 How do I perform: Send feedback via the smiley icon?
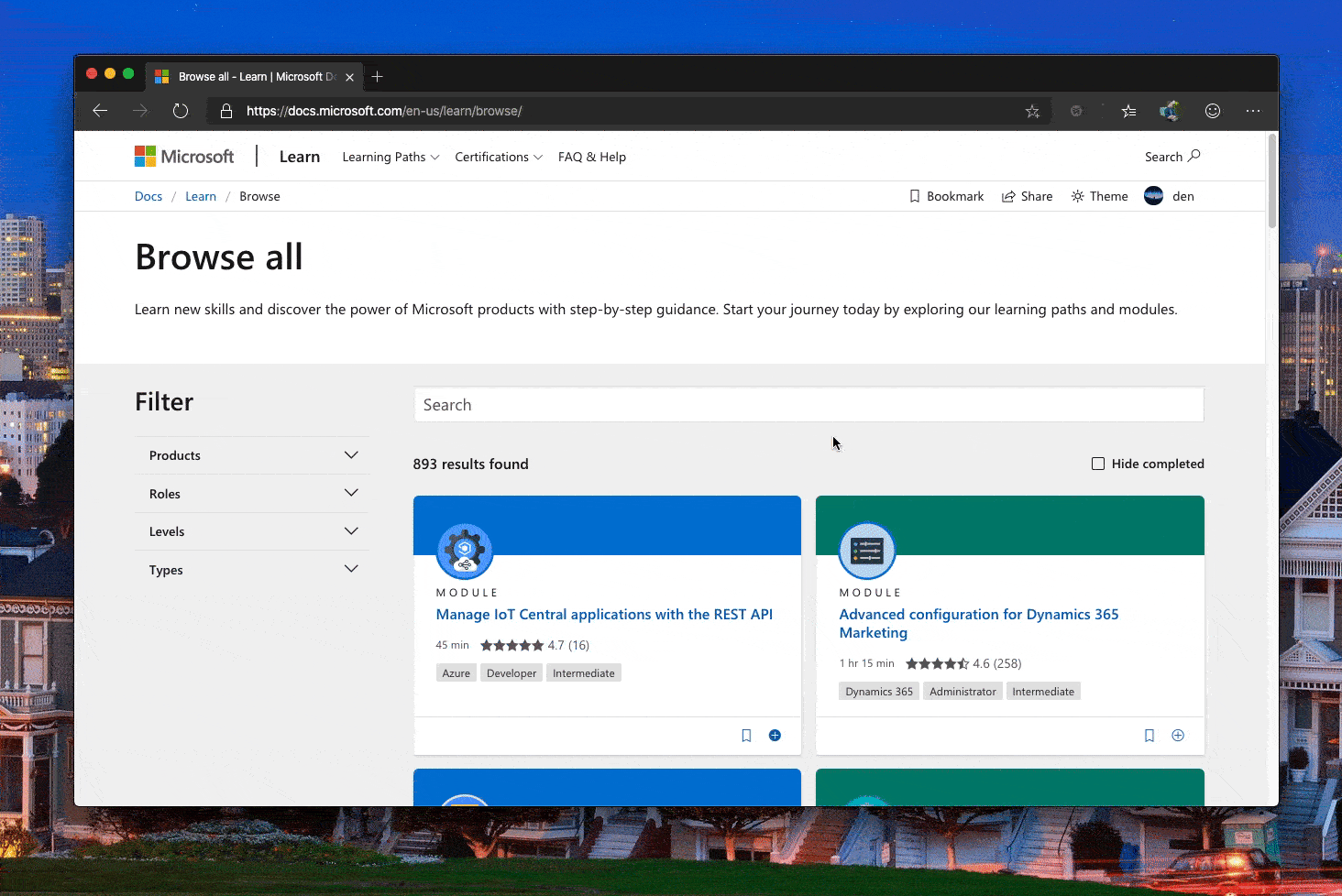click(1212, 110)
